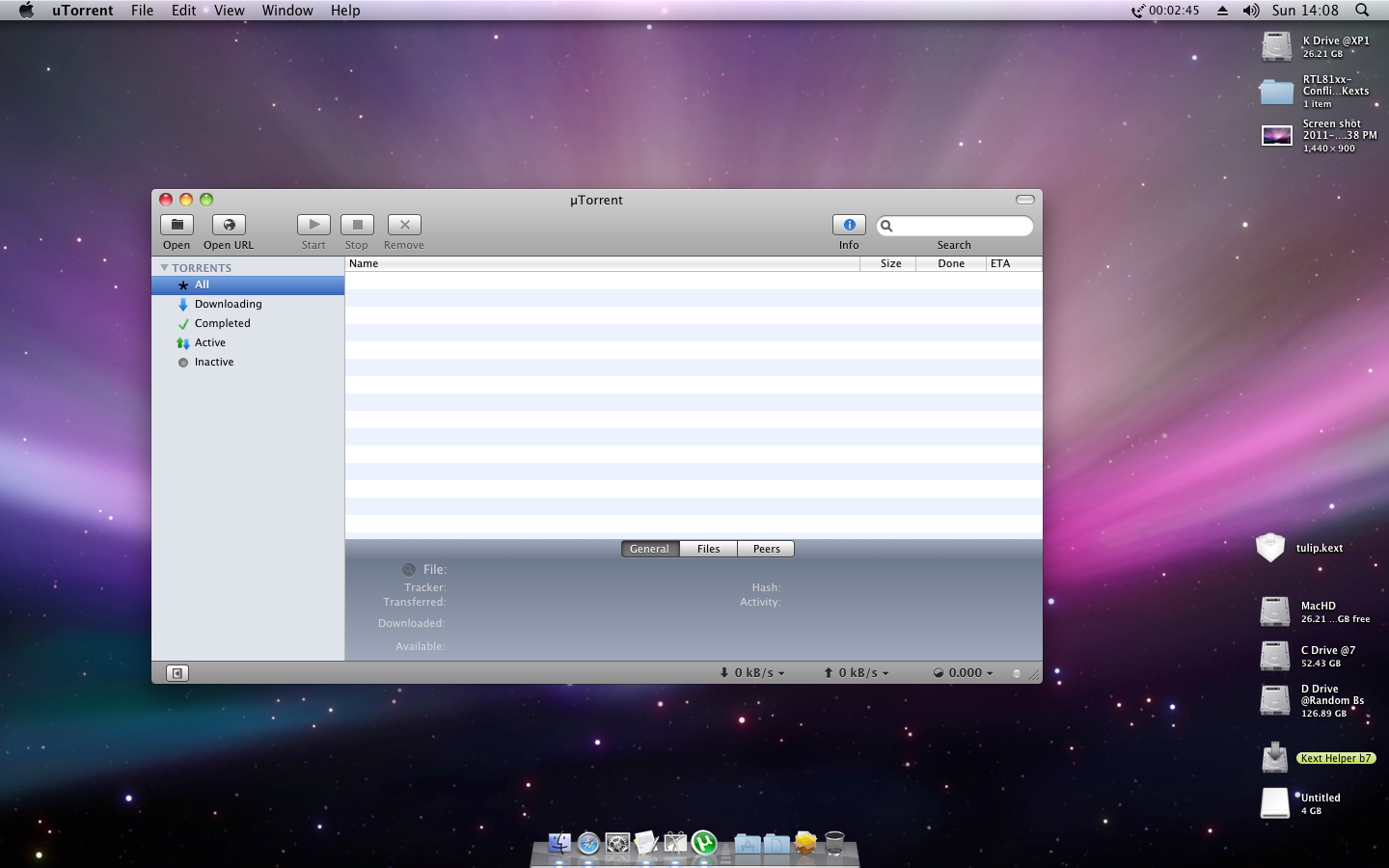Select K Drive @XP1 desktop icon
The height and width of the screenshot is (868, 1389).
point(1276,46)
